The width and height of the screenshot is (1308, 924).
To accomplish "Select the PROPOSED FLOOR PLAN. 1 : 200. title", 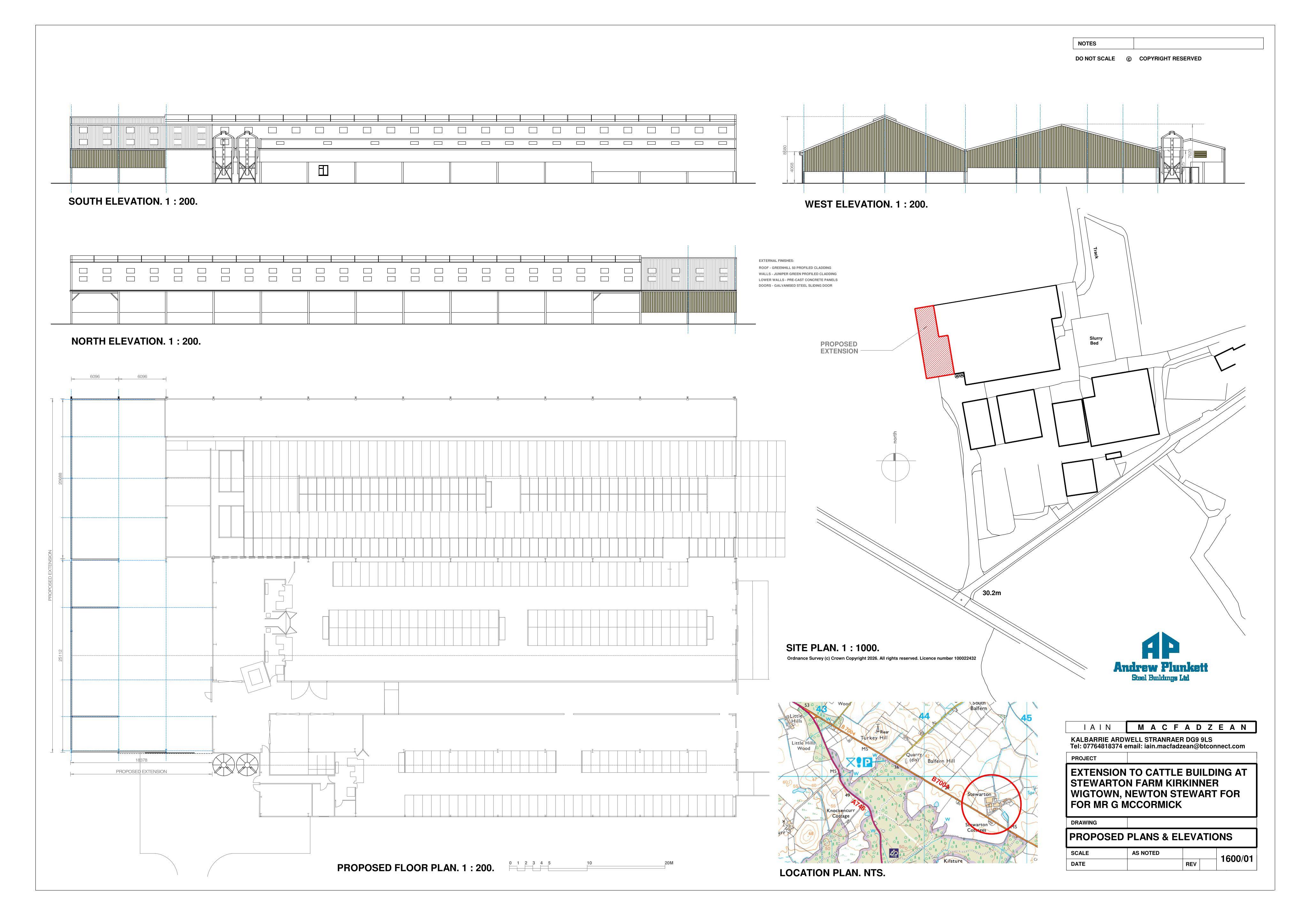I will [x=415, y=868].
